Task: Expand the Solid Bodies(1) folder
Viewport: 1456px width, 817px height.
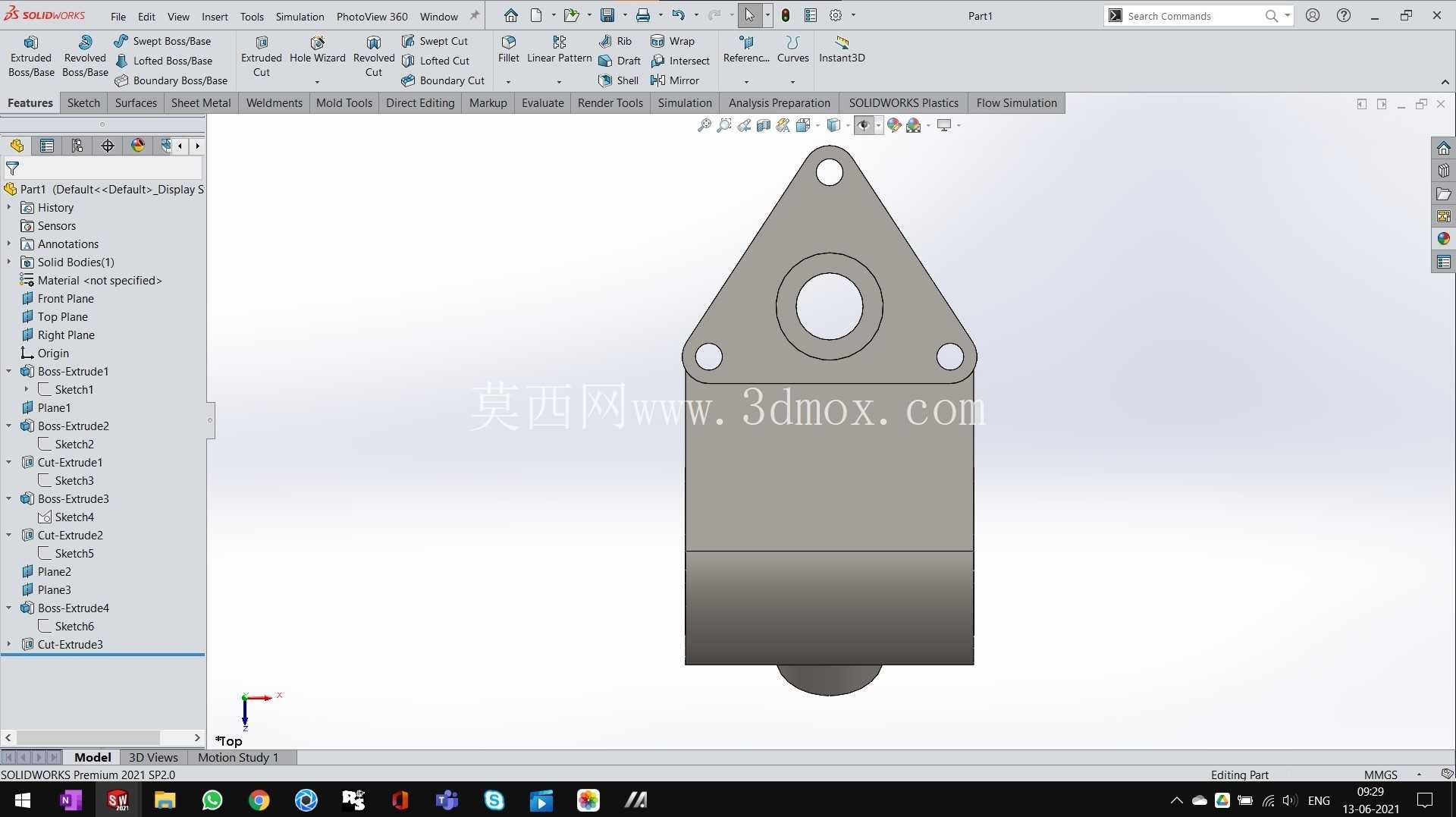Action: point(9,262)
